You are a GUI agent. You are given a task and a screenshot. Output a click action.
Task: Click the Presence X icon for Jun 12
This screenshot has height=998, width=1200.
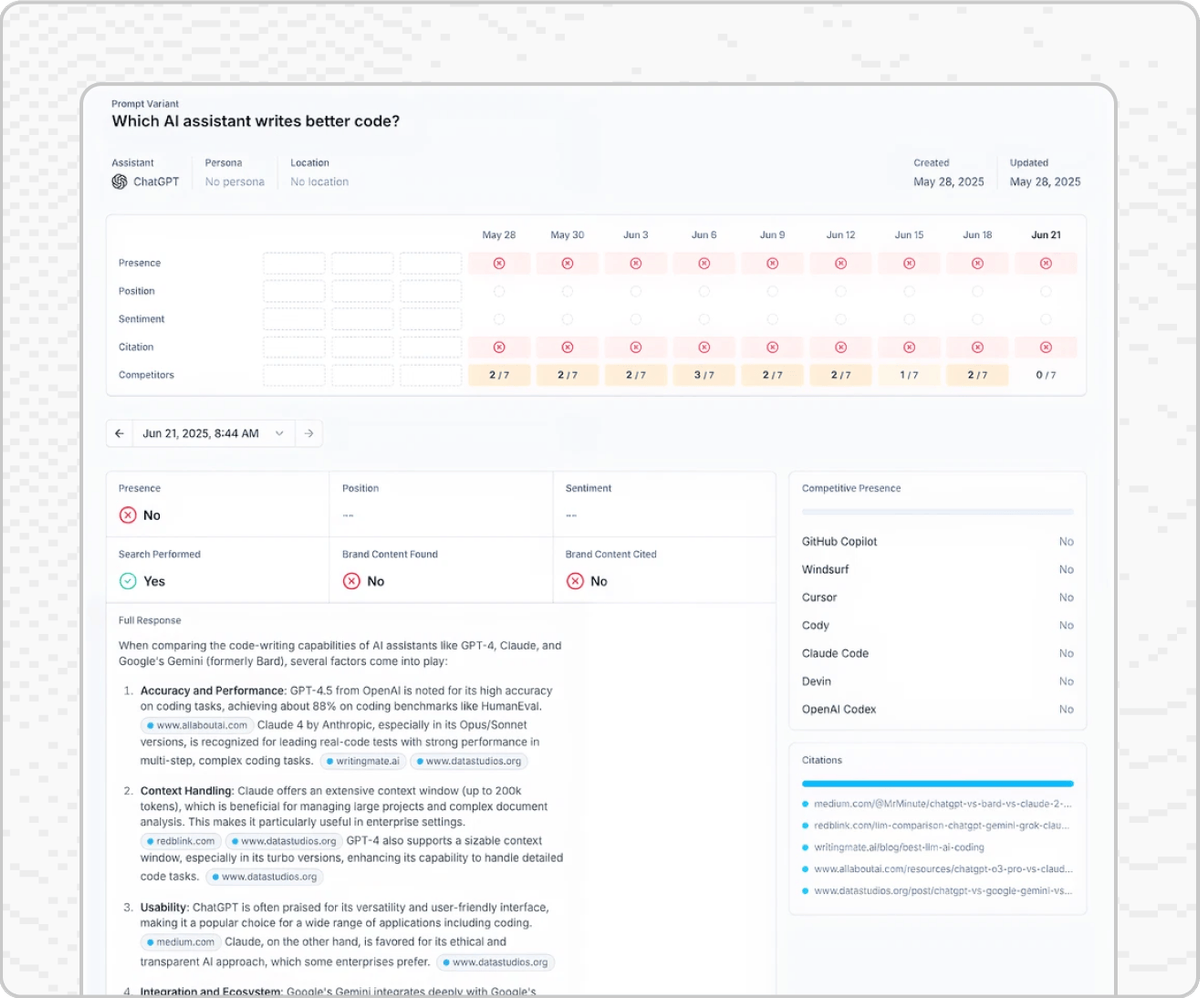(x=841, y=263)
